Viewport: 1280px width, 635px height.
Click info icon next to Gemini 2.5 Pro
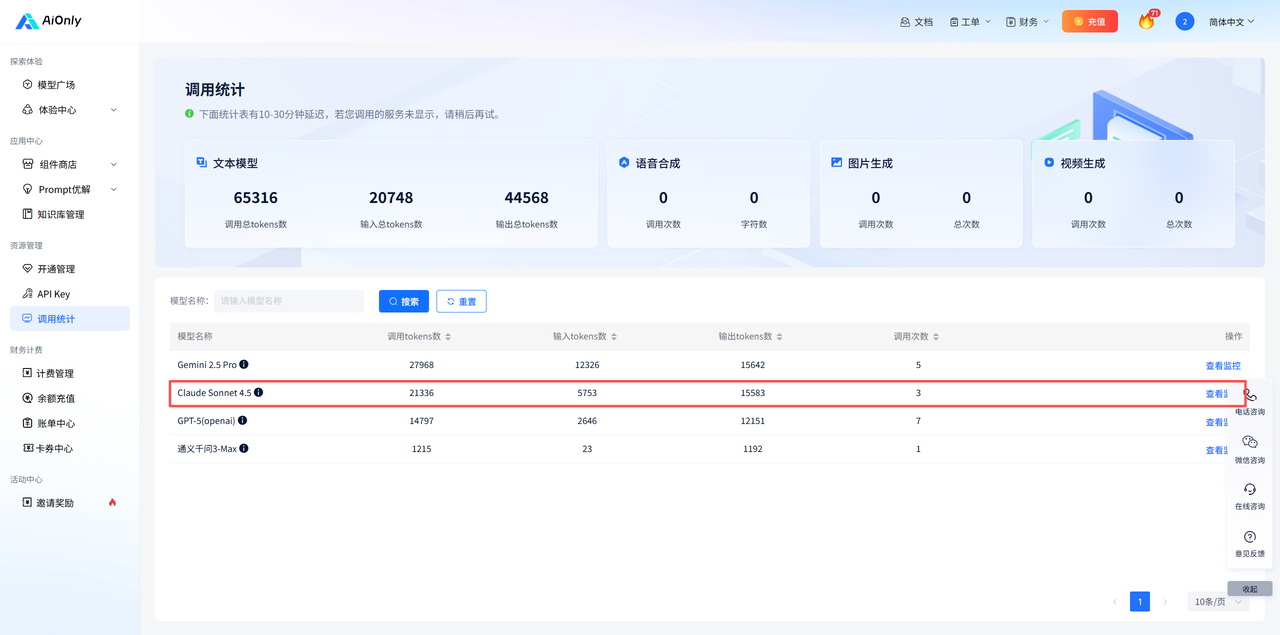(244, 365)
